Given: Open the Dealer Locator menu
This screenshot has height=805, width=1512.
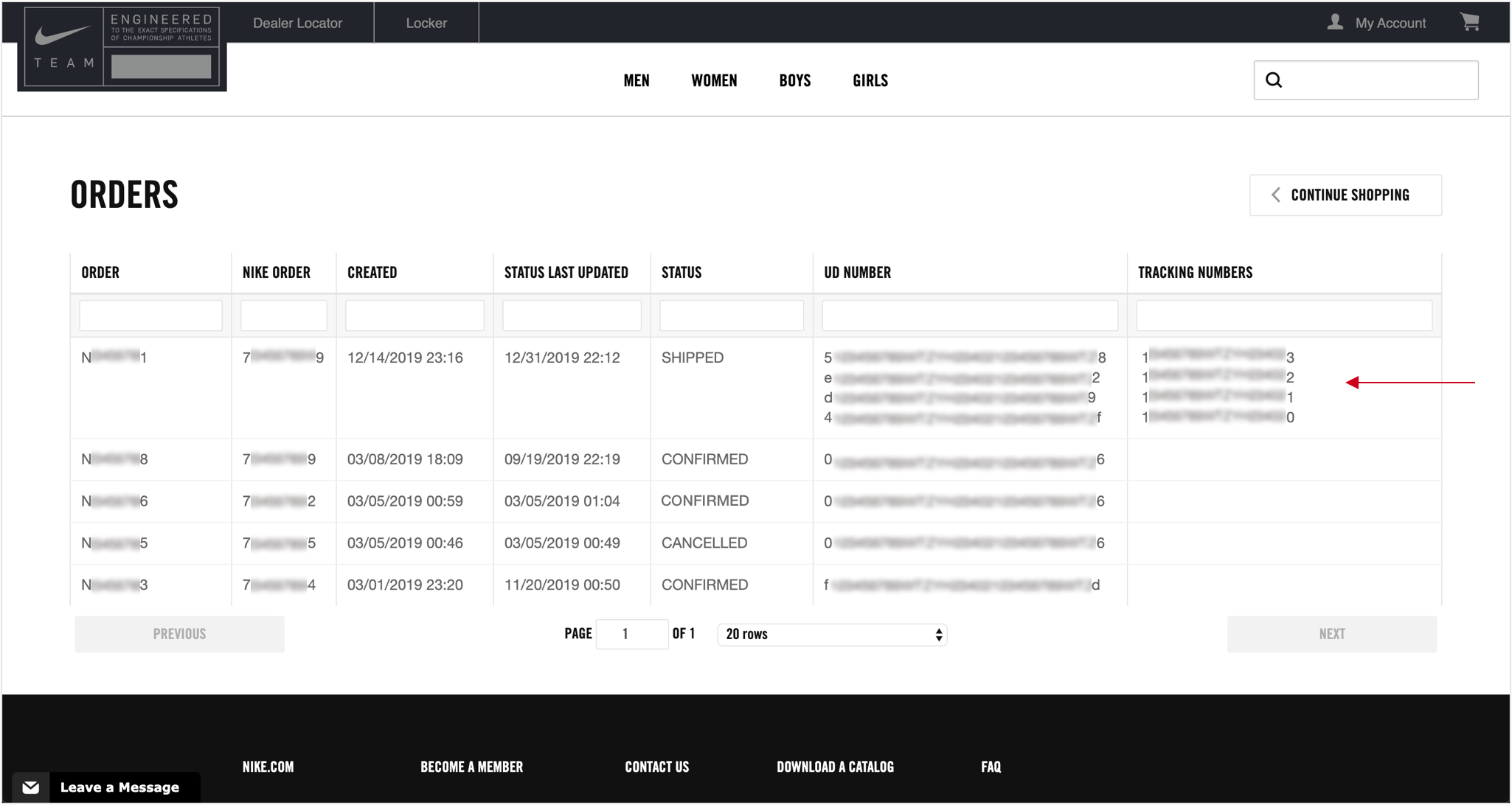Looking at the screenshot, I should tap(296, 23).
